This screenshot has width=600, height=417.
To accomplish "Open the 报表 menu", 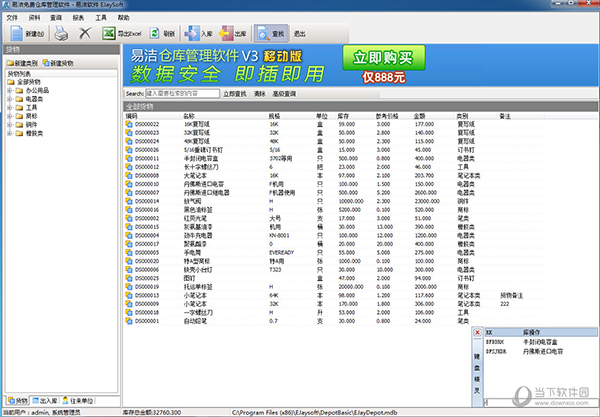I will click(x=78, y=18).
